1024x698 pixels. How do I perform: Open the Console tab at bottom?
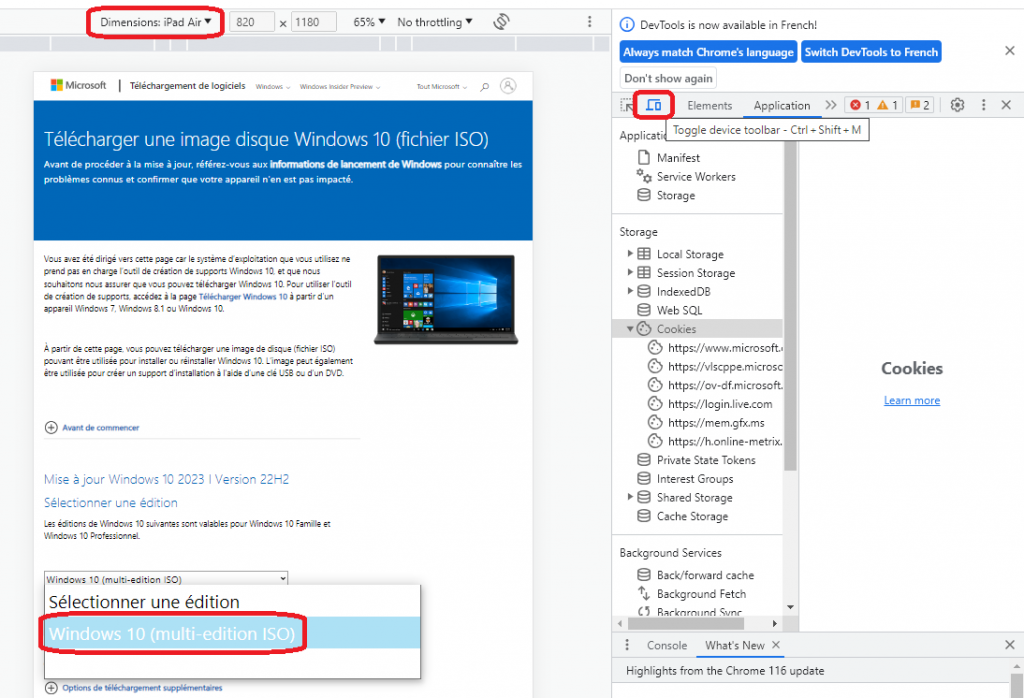click(x=665, y=645)
